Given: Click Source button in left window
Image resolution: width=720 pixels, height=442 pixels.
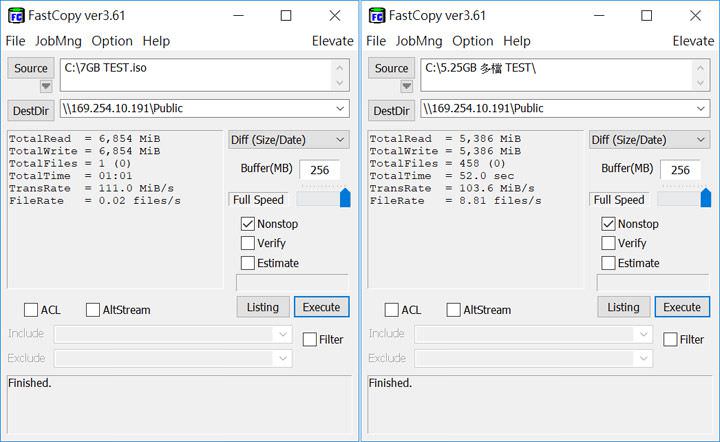Looking at the screenshot, I should pyautogui.click(x=31, y=68).
